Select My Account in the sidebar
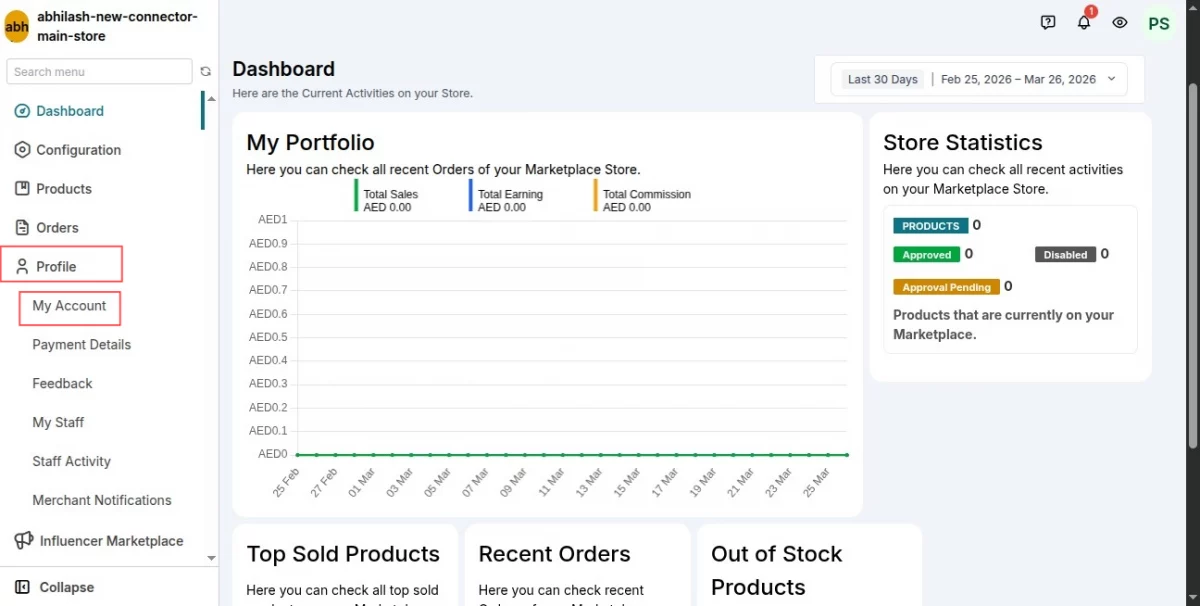This screenshot has height=606, width=1200. point(69,306)
